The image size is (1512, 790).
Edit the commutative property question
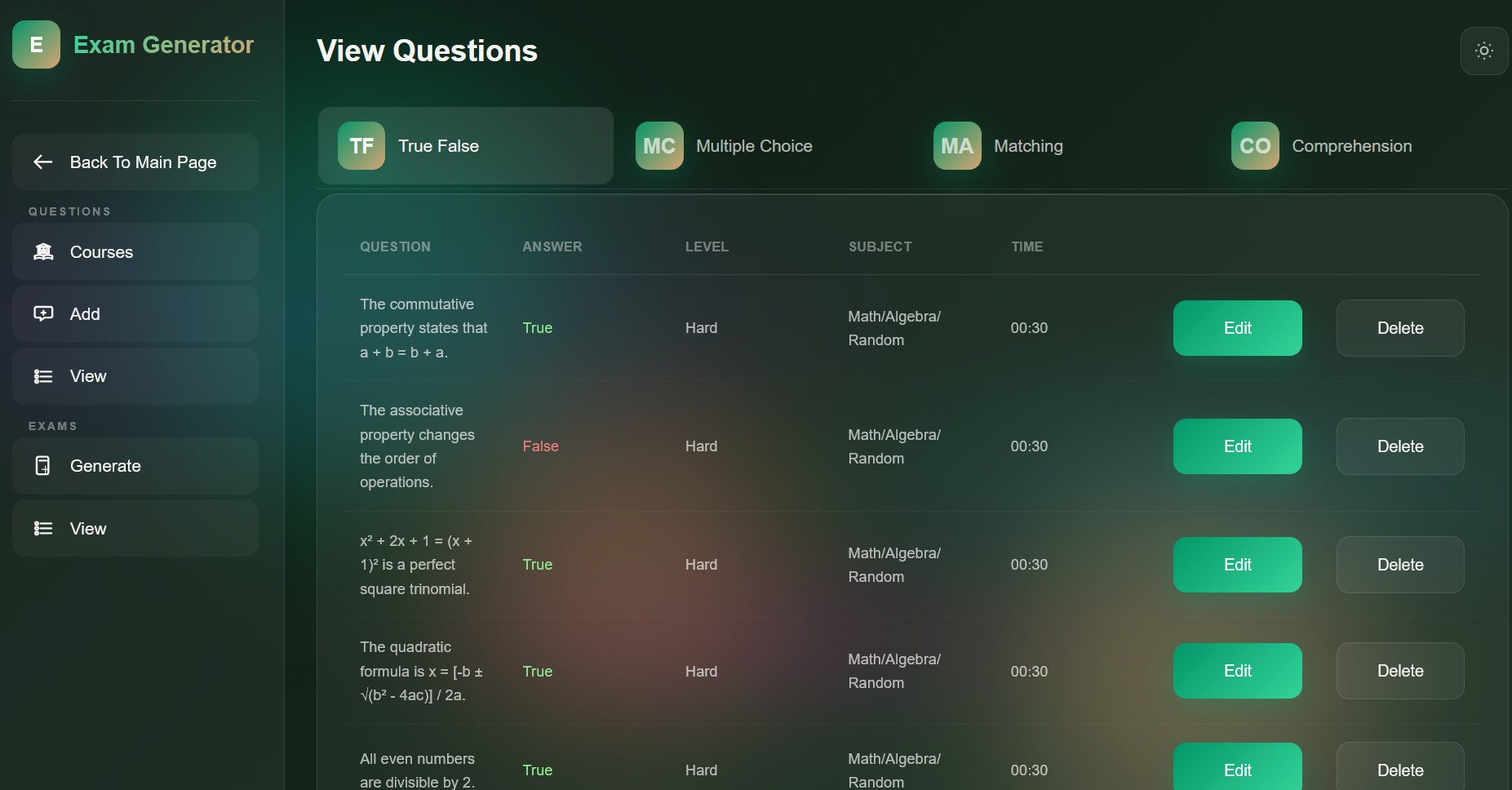[1238, 328]
